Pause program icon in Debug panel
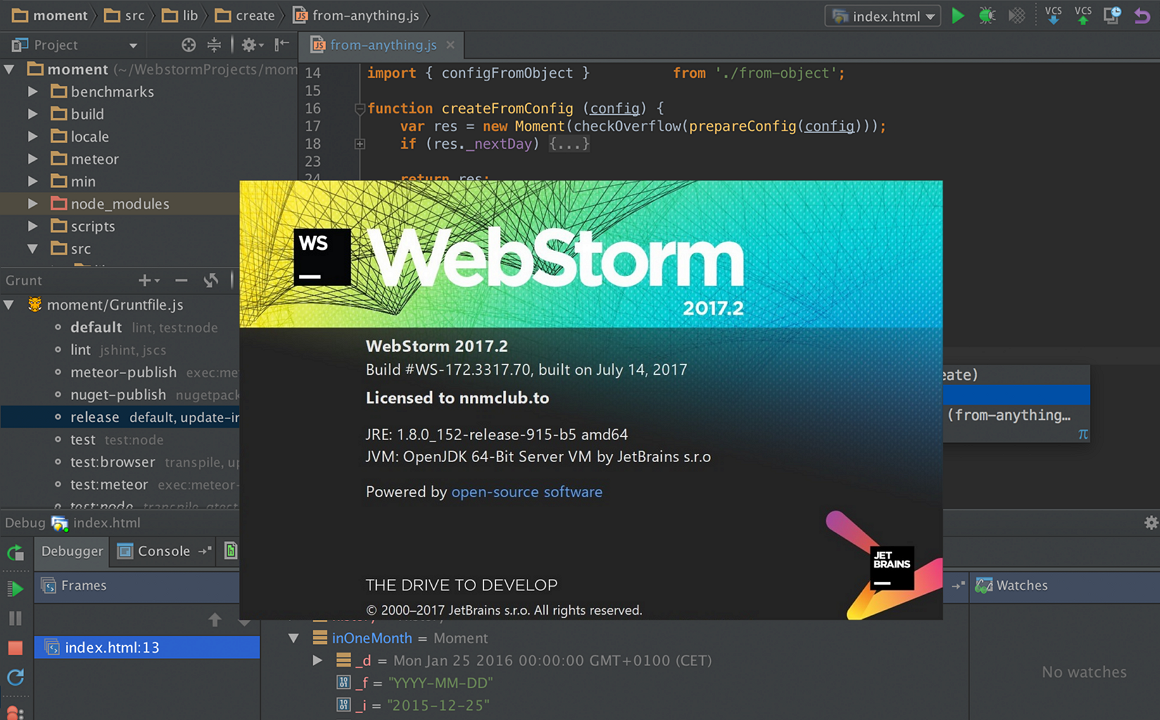The image size is (1160, 720). [15, 619]
